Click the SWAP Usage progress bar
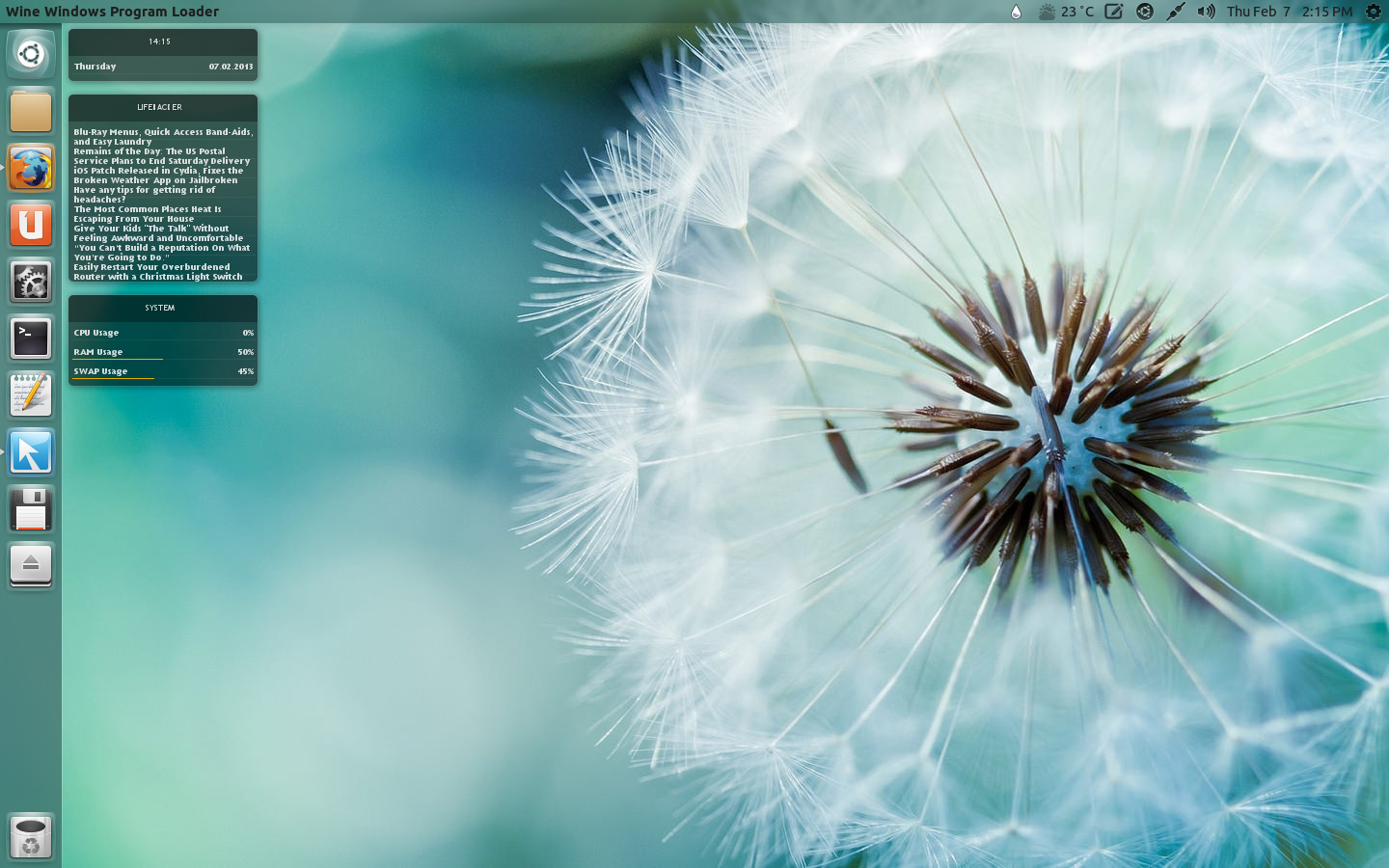The height and width of the screenshot is (868, 1389). [x=113, y=378]
